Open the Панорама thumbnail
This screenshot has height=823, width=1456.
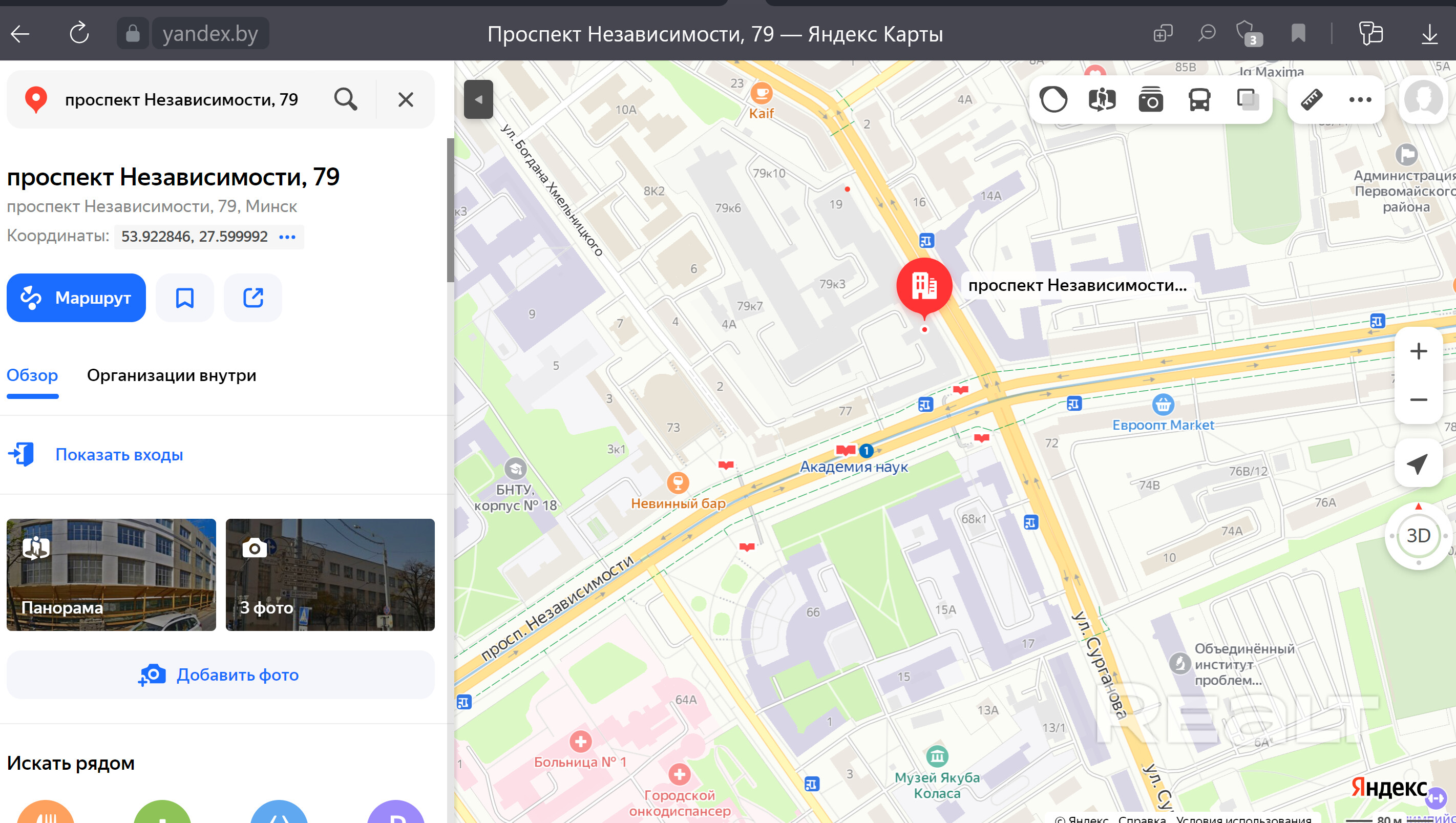111,574
